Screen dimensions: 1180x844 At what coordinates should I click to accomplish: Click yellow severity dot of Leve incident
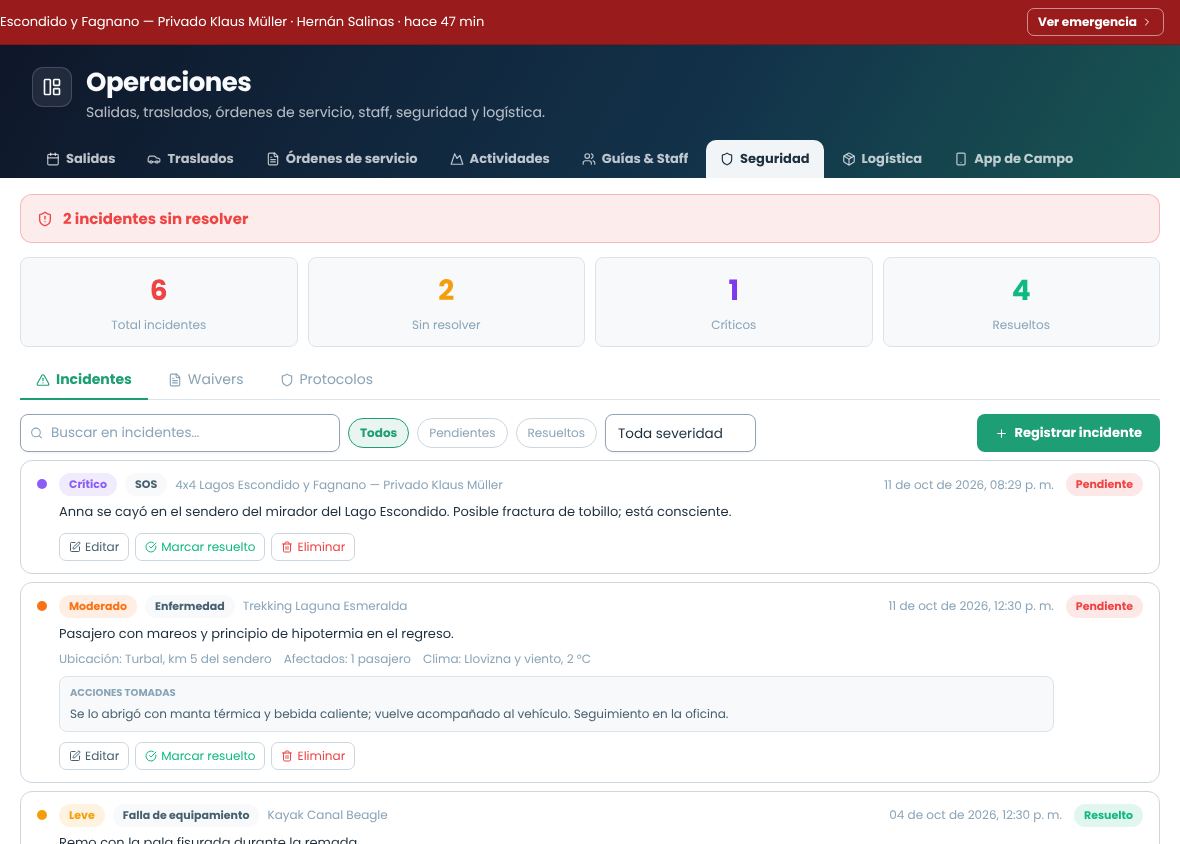point(42,815)
